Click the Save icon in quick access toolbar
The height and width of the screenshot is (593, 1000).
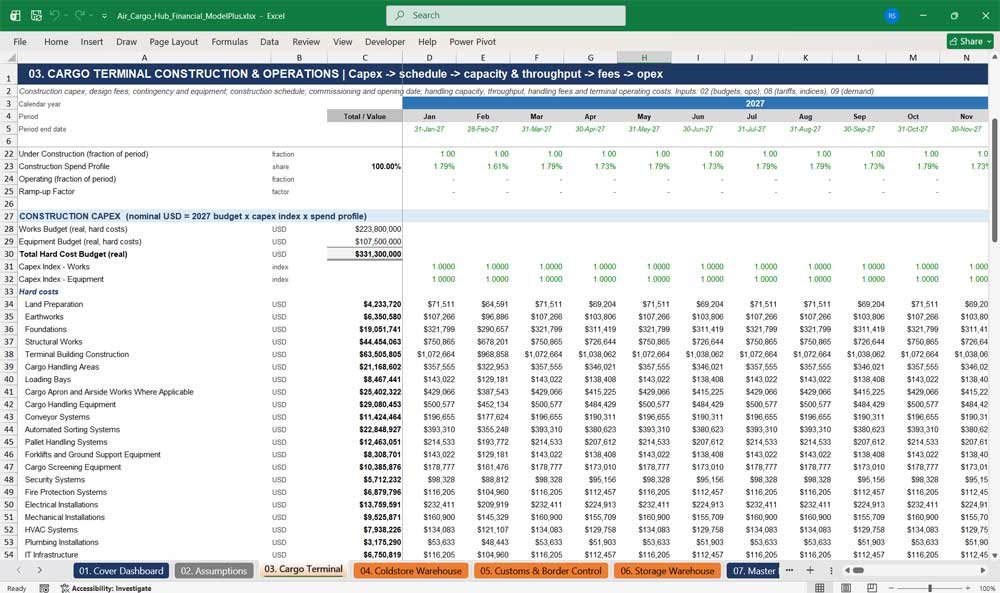[x=36, y=15]
